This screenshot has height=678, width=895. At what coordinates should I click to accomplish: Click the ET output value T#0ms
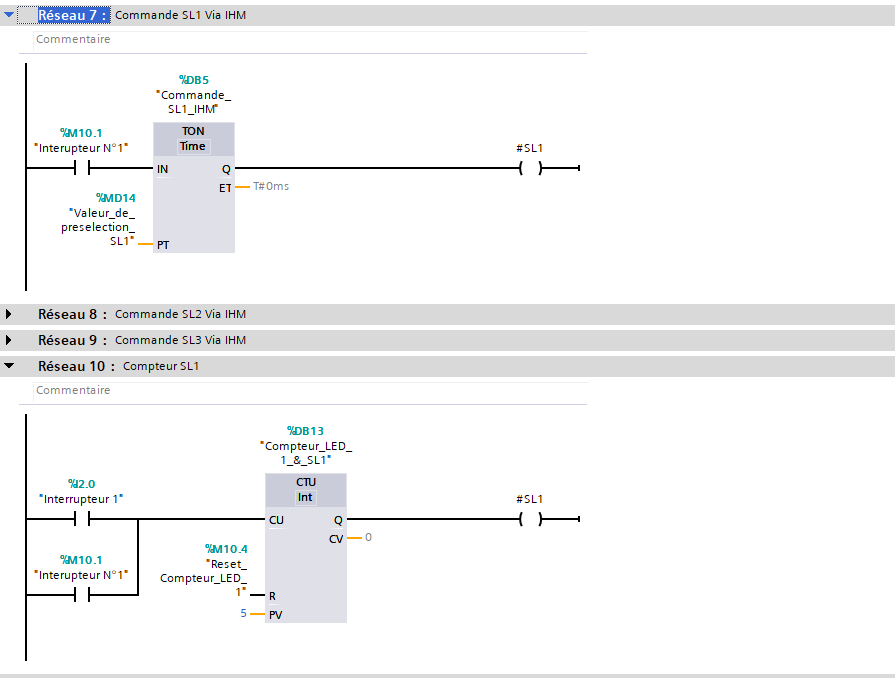271,186
